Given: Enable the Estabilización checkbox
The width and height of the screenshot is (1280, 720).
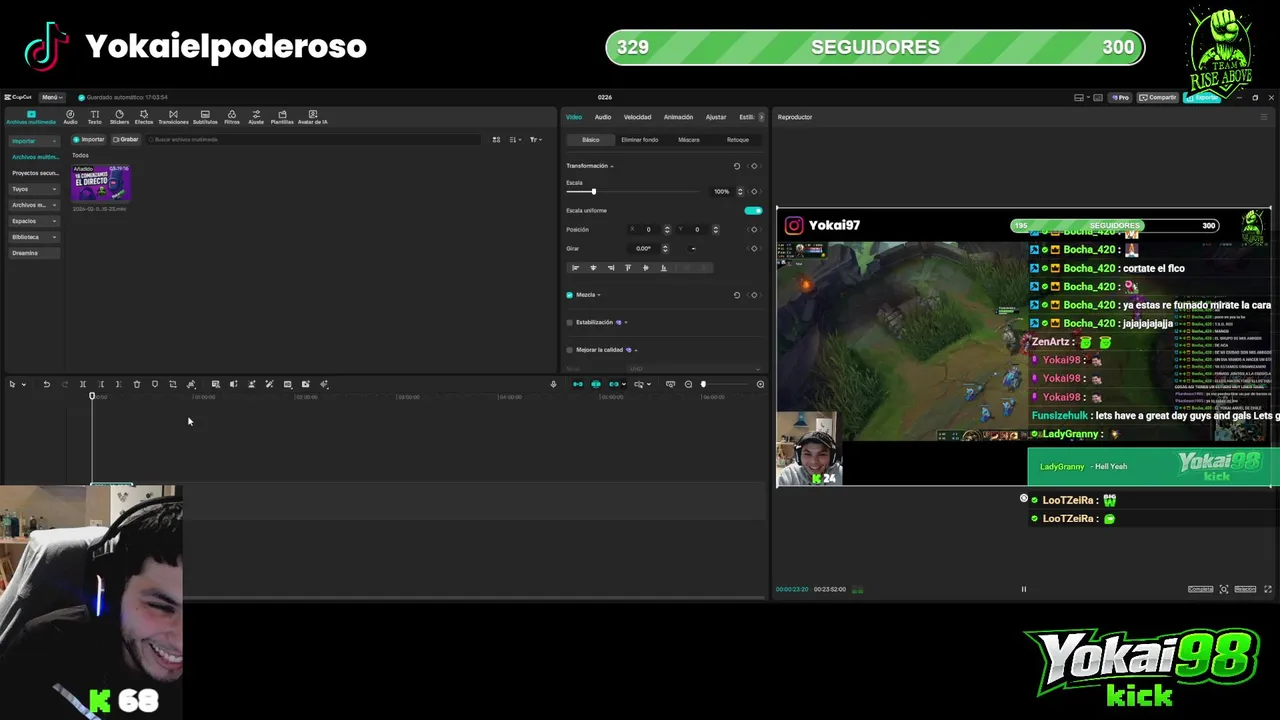Looking at the screenshot, I should tap(570, 322).
